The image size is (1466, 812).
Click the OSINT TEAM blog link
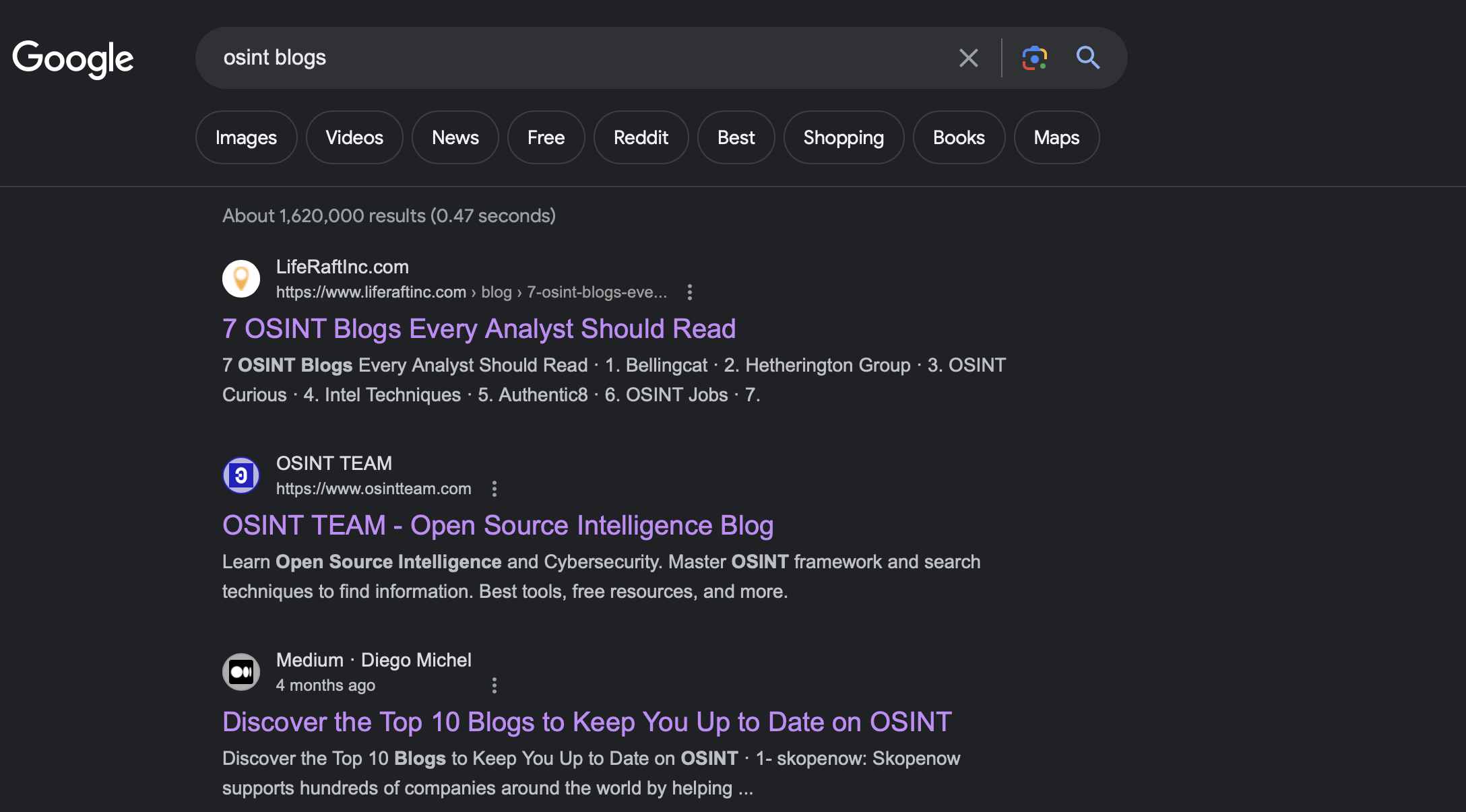[497, 525]
